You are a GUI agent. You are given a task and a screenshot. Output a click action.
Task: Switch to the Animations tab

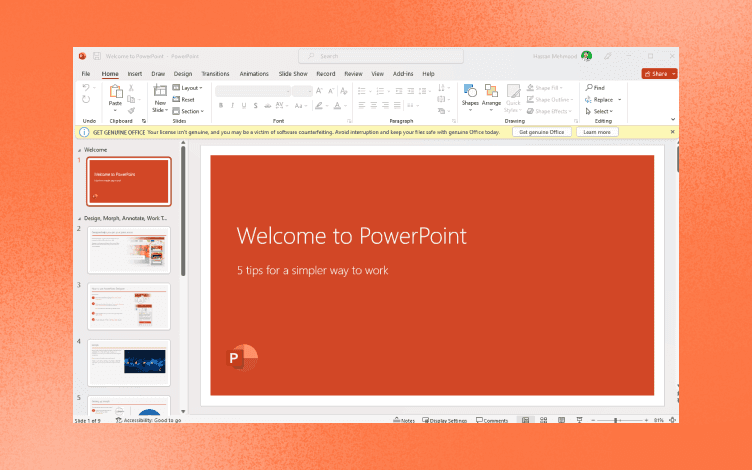(254, 73)
